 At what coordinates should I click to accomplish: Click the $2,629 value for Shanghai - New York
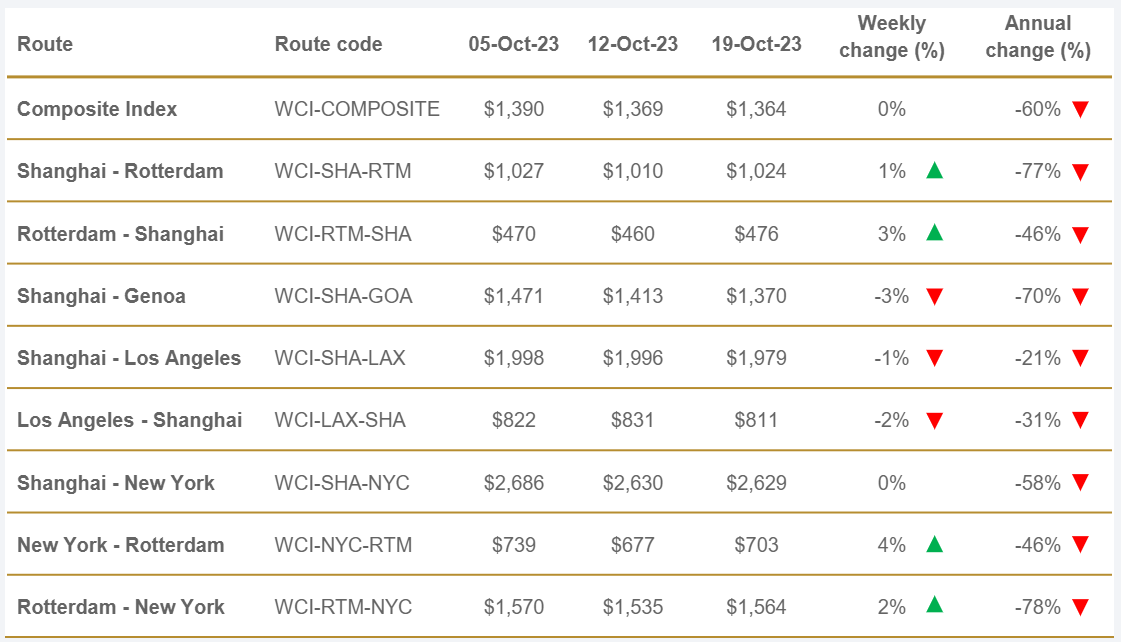(x=756, y=483)
